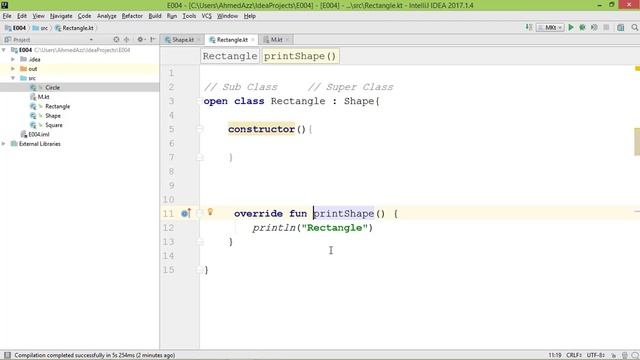Click scroll from source target icon
640x360 pixels.
point(116,40)
